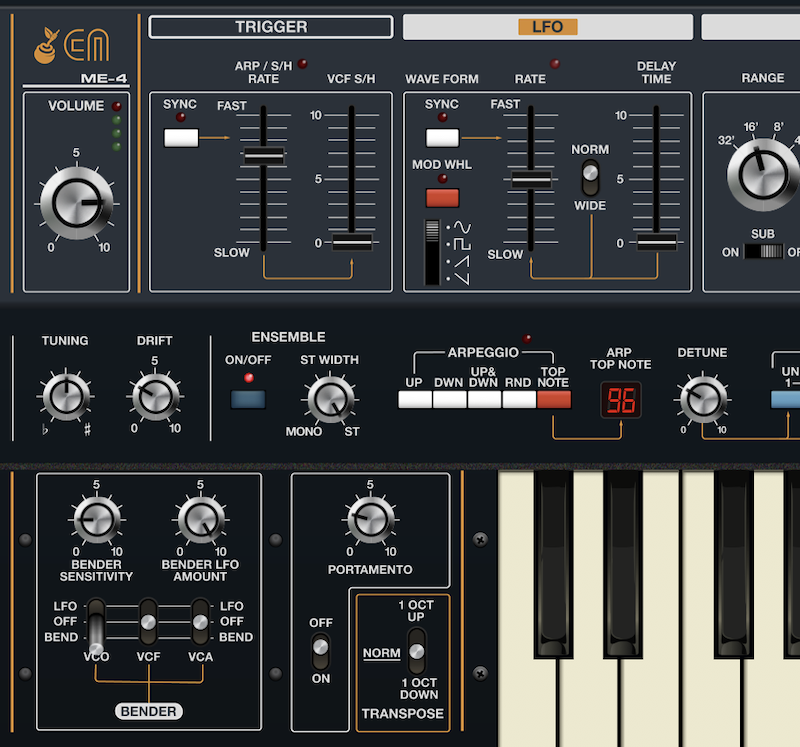Flip the LFO NORM/WIDE switch
The image size is (800, 747).
590,177
